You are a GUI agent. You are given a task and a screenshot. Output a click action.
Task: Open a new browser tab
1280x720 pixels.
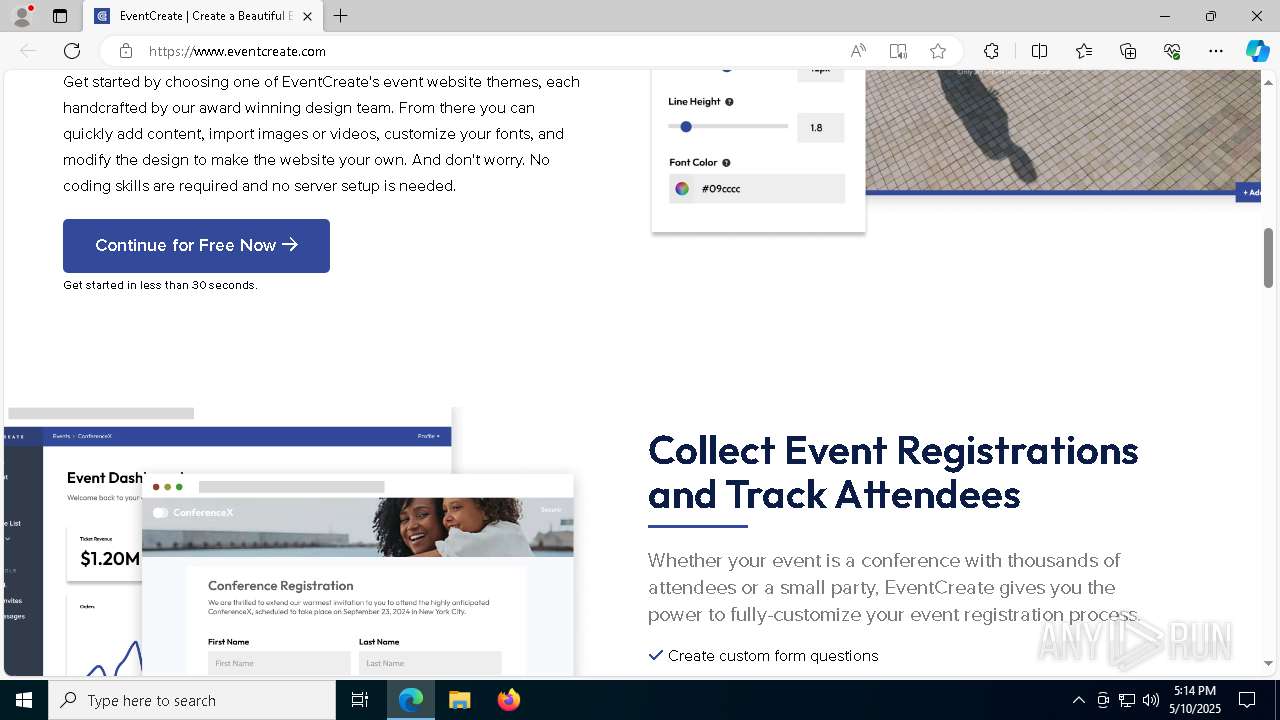click(341, 16)
